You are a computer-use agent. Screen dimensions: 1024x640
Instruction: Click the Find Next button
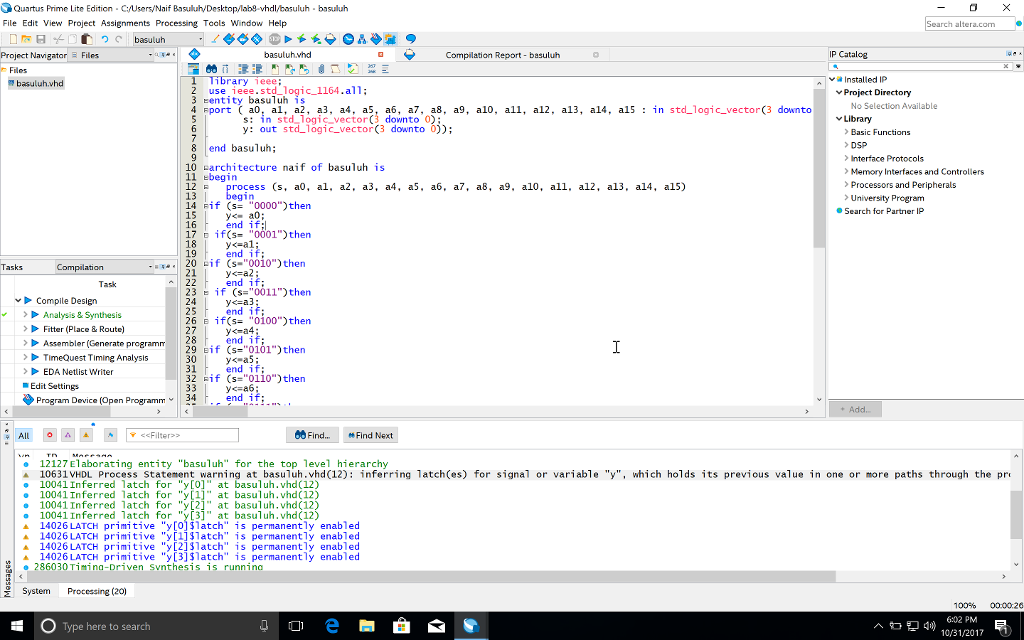(370, 435)
